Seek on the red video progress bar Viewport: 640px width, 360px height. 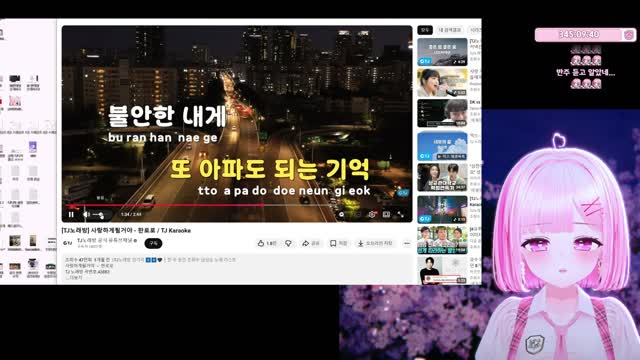coord(238,205)
